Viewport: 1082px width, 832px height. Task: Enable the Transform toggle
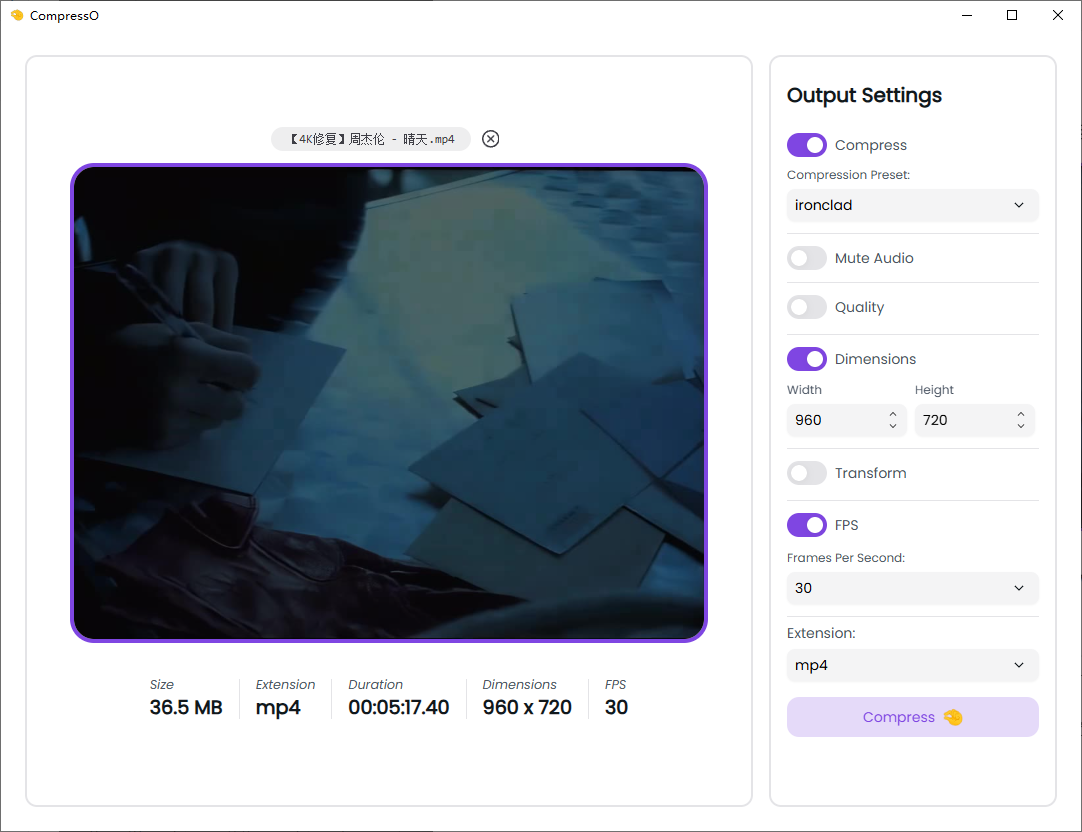(x=807, y=473)
